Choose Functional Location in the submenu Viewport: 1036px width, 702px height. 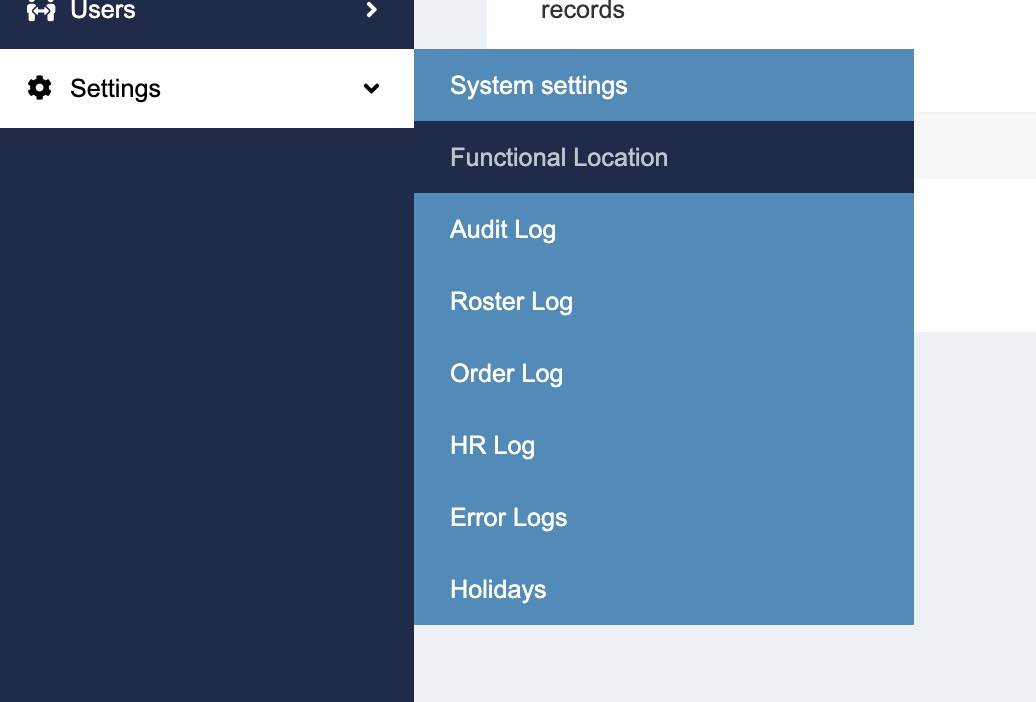[558, 157]
